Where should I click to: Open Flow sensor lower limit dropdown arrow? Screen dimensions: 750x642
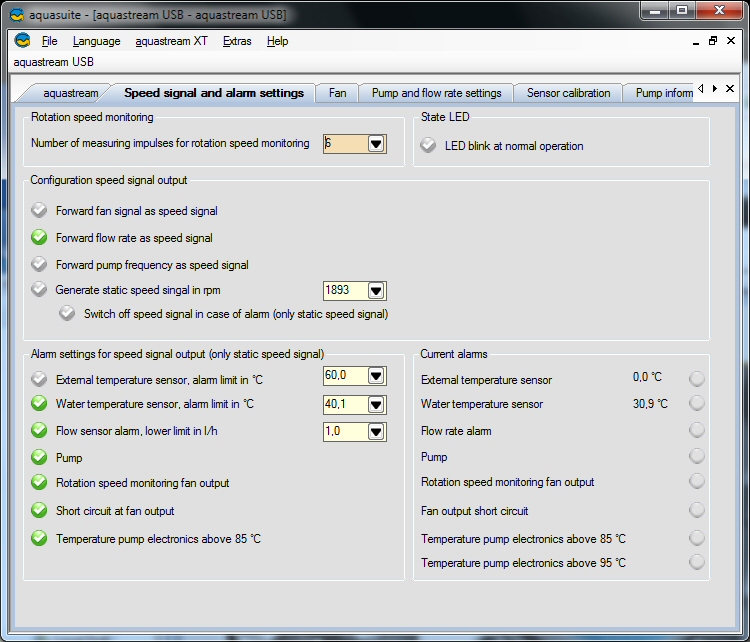click(376, 432)
